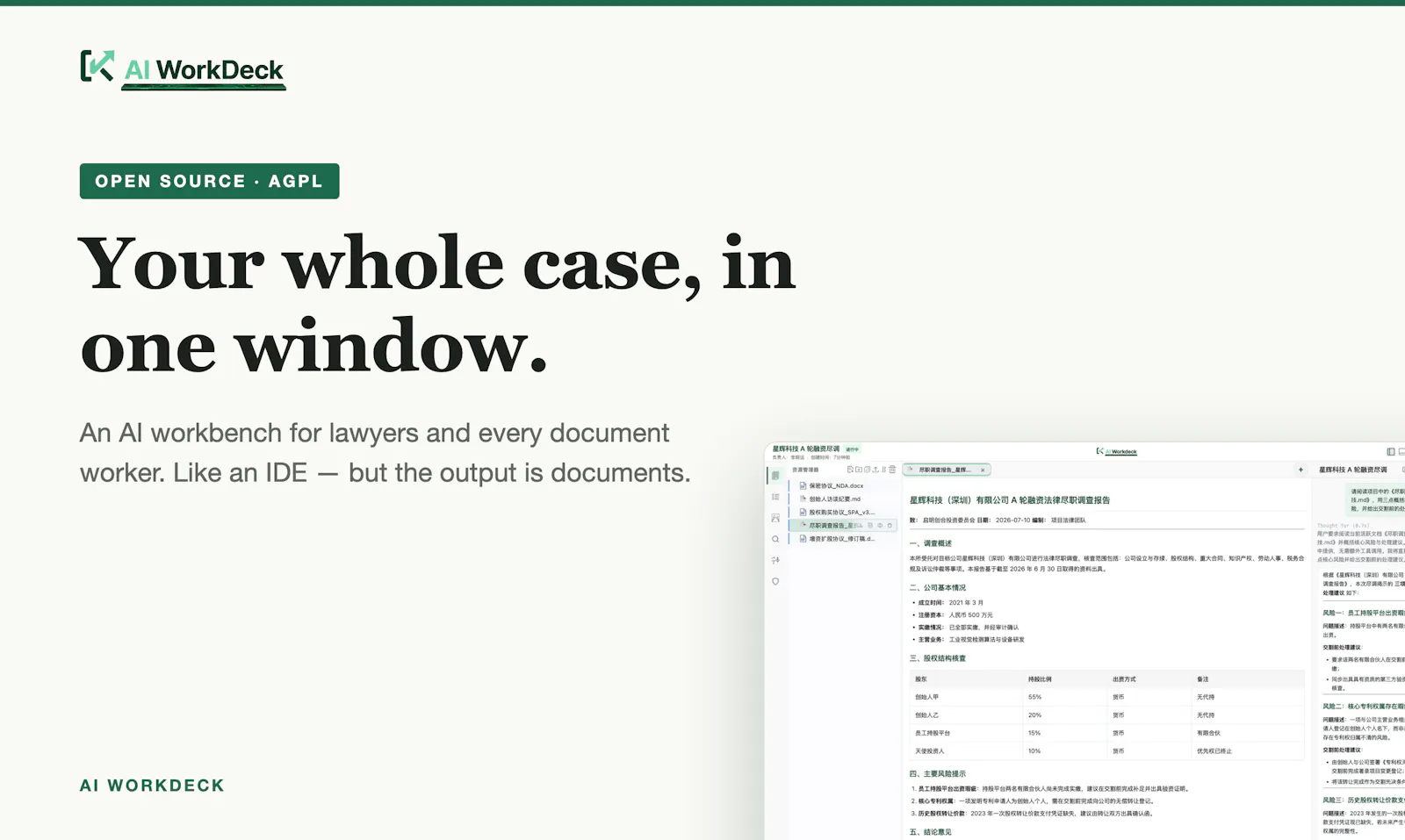Click the AI WorkDeck logo at top left
1405x840 pixels.
click(183, 68)
